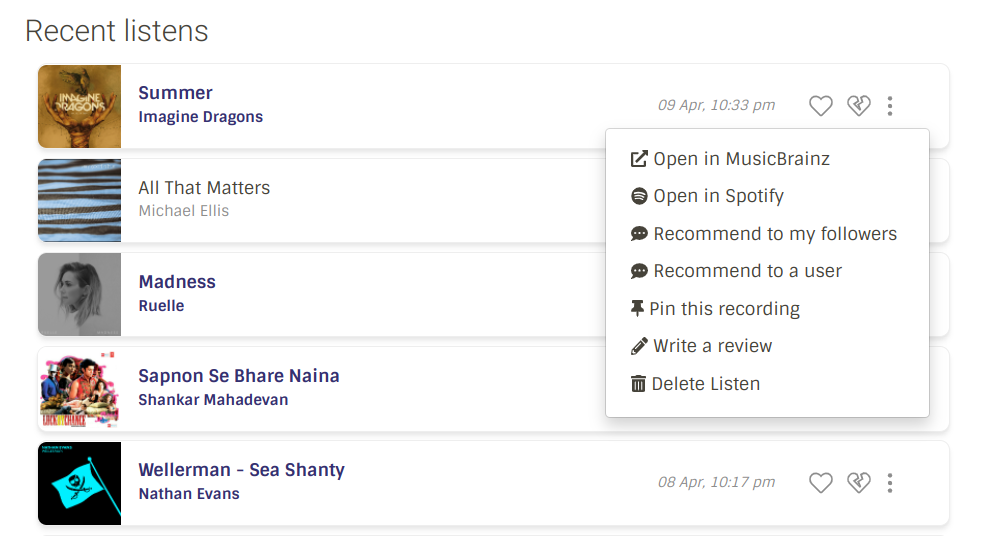The image size is (992, 536).
Task: Click the Madness album cover thumbnail
Action: click(79, 294)
